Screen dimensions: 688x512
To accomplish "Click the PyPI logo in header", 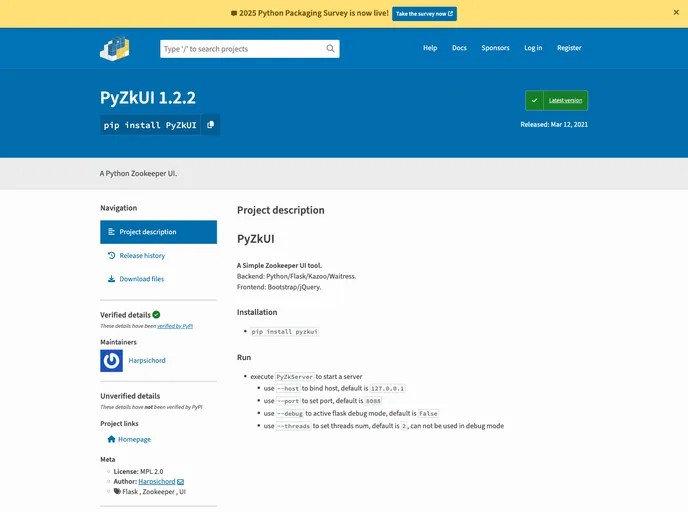I will click(x=115, y=48).
